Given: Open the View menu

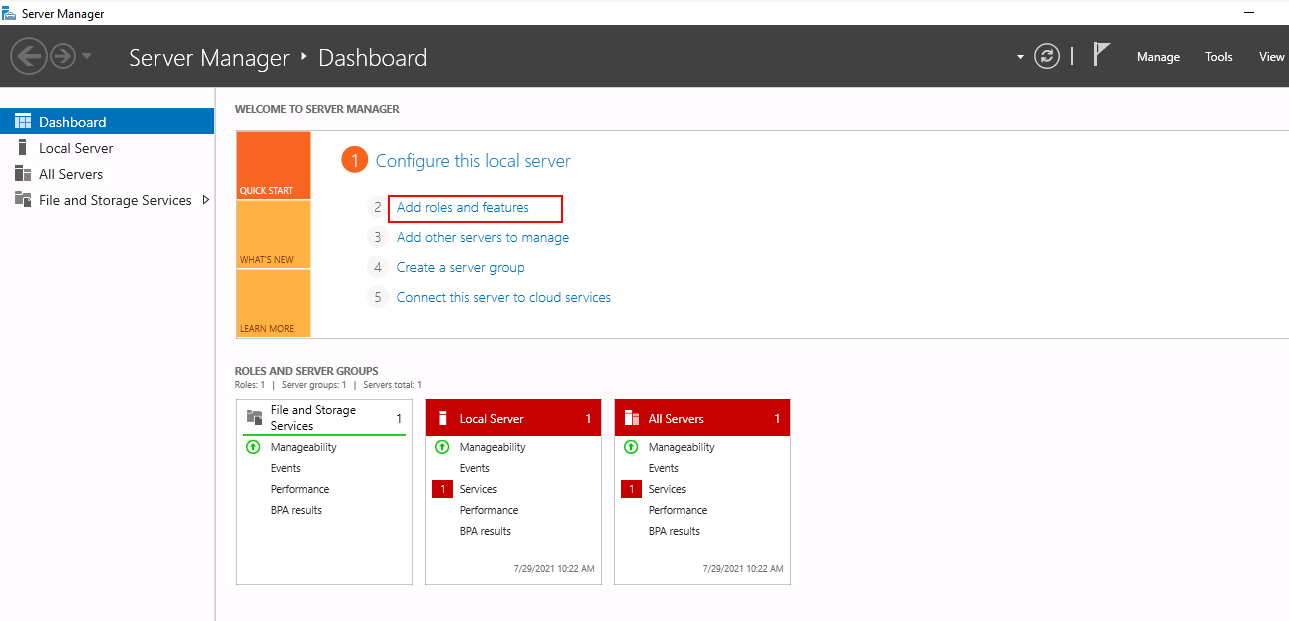Looking at the screenshot, I should pyautogui.click(x=1272, y=57).
